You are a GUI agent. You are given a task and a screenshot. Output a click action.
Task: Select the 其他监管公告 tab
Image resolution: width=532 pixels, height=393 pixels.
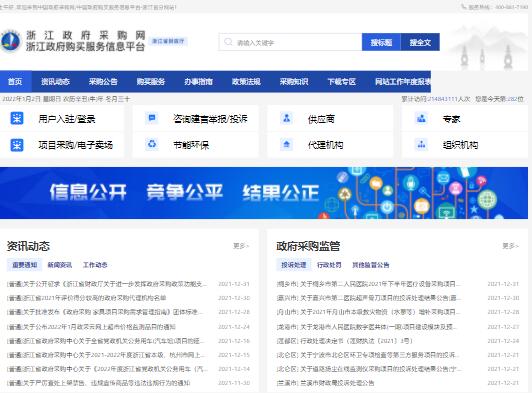(370, 265)
